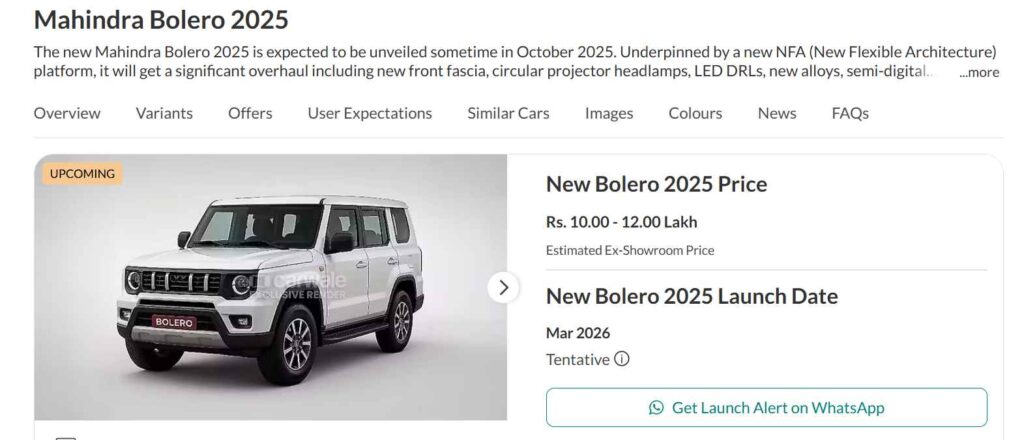Jump to the FAQs tab
This screenshot has height=440, width=1024.
(850, 113)
